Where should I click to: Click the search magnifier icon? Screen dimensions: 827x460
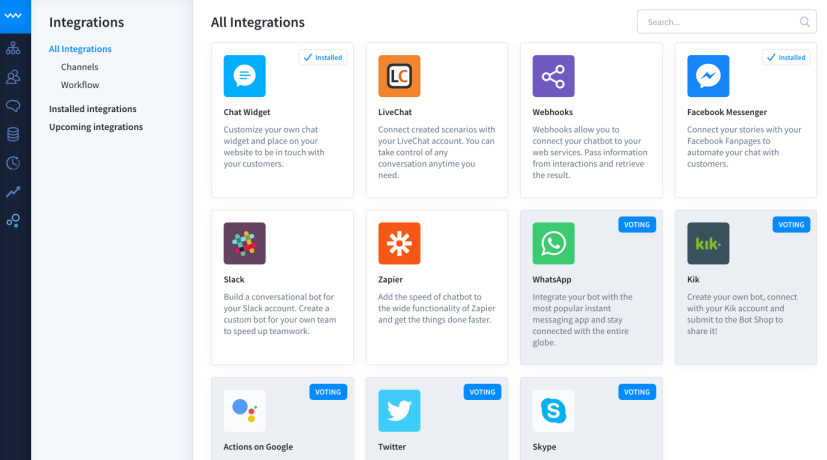(x=805, y=22)
